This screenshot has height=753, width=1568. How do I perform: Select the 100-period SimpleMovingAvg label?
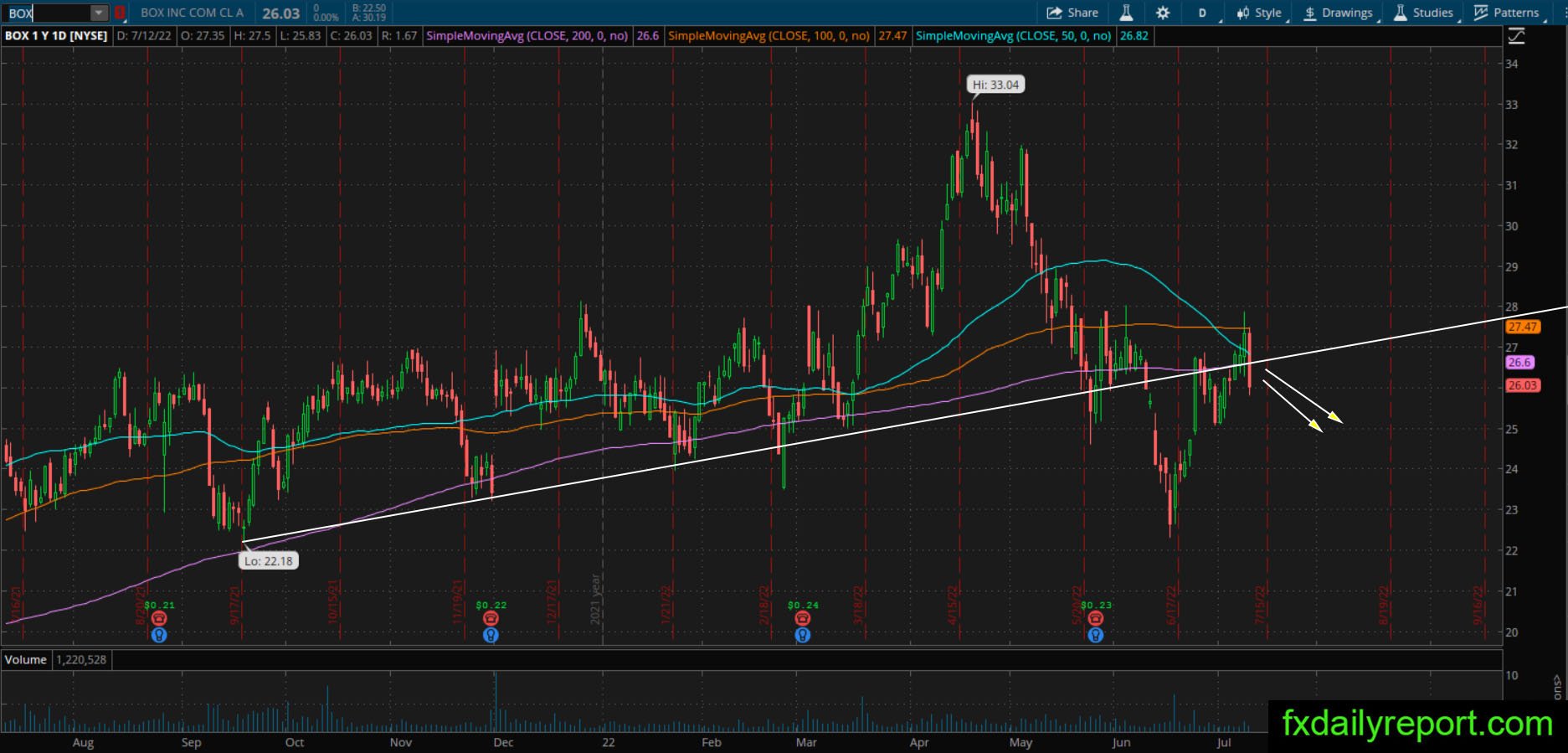tap(769, 36)
